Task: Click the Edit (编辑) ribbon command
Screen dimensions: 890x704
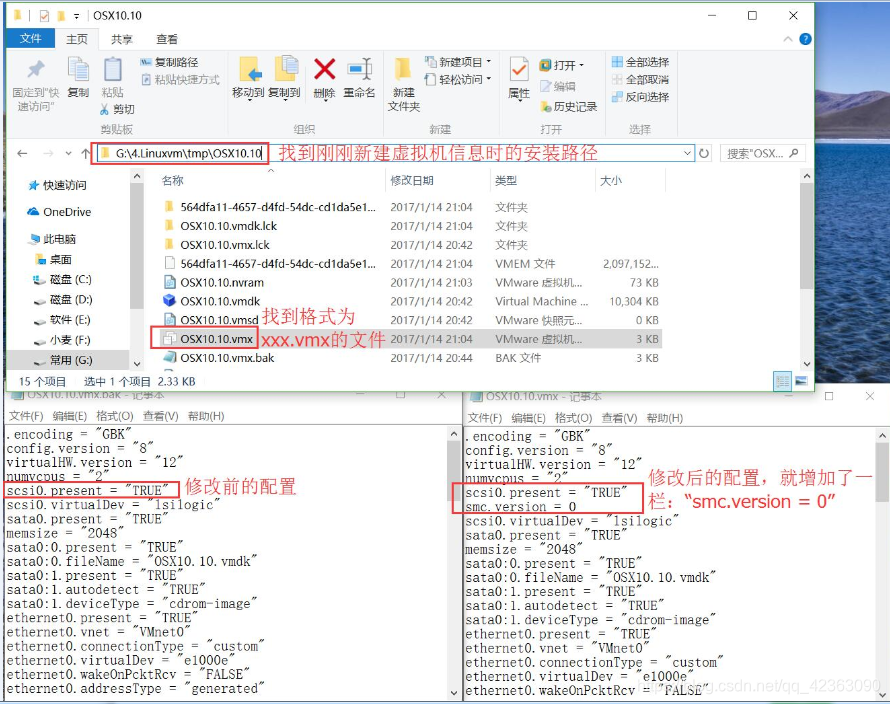Action: [557, 86]
